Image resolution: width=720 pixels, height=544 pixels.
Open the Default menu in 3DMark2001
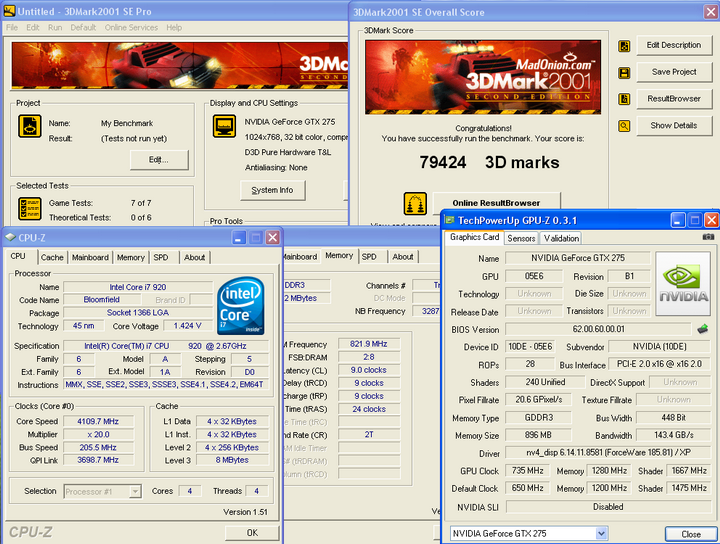[83, 28]
